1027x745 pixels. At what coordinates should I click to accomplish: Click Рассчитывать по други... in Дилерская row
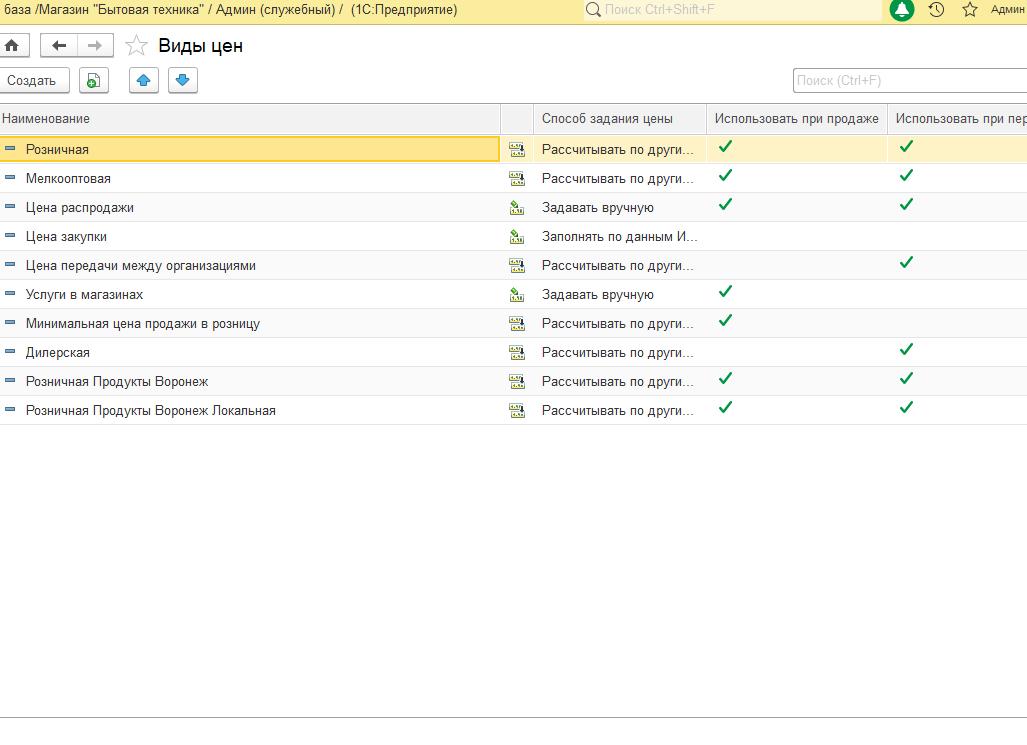[618, 353]
